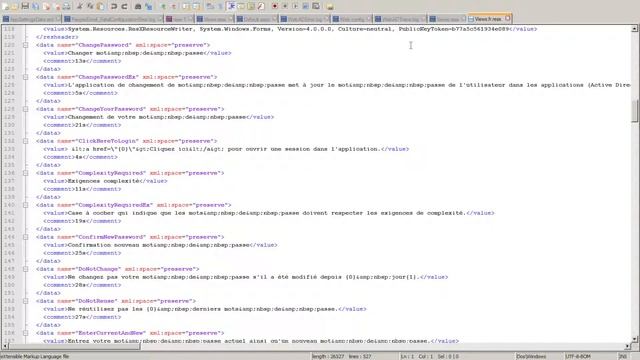Click the Undo arrow icon

pyautogui.click(x=114, y=7)
